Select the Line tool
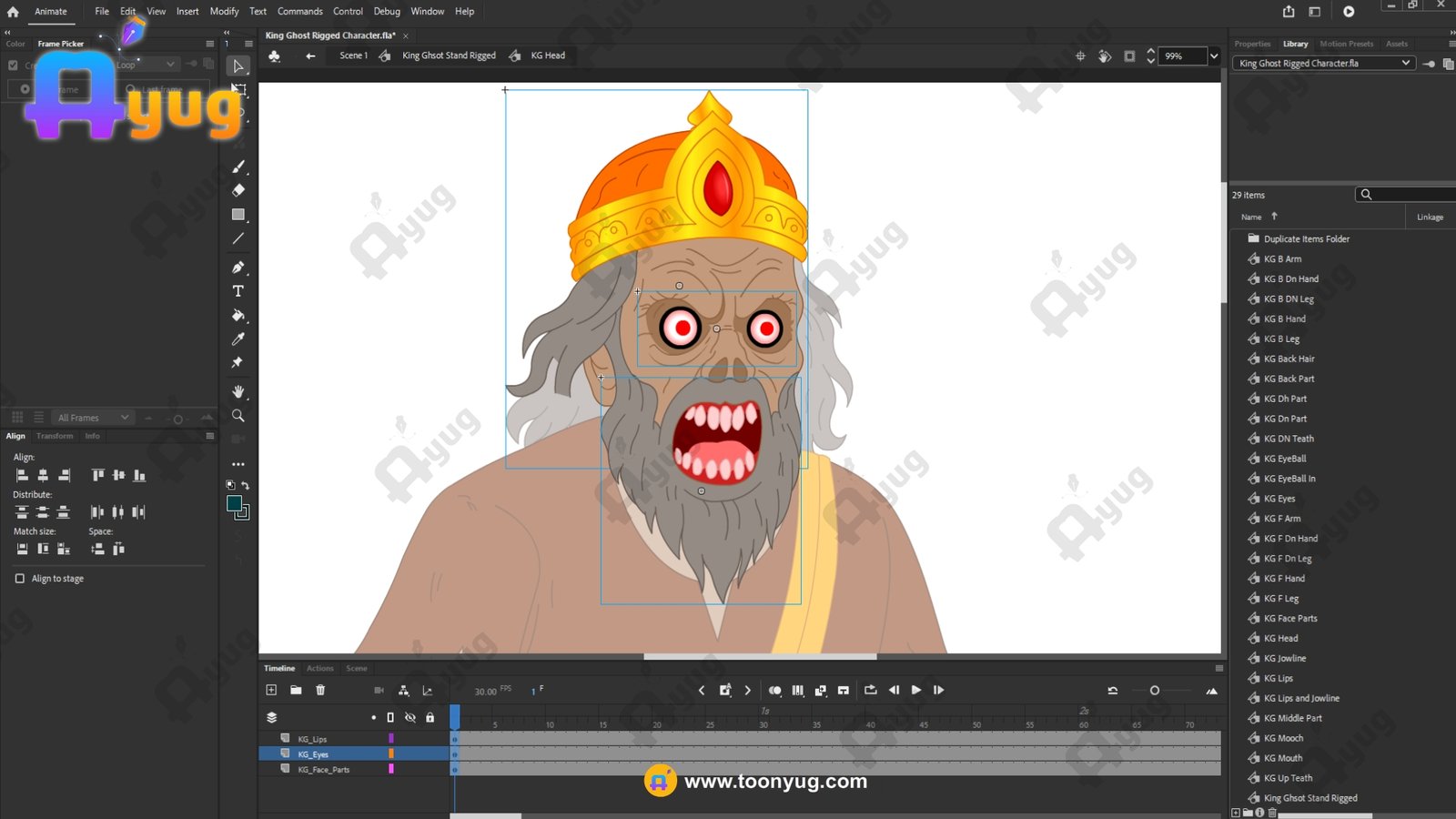1456x819 pixels. click(x=238, y=238)
